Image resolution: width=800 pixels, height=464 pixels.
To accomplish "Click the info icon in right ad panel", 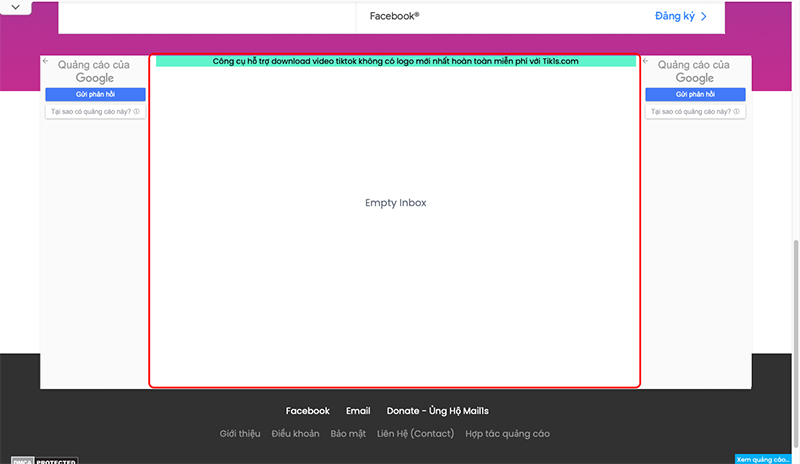I will click(737, 111).
